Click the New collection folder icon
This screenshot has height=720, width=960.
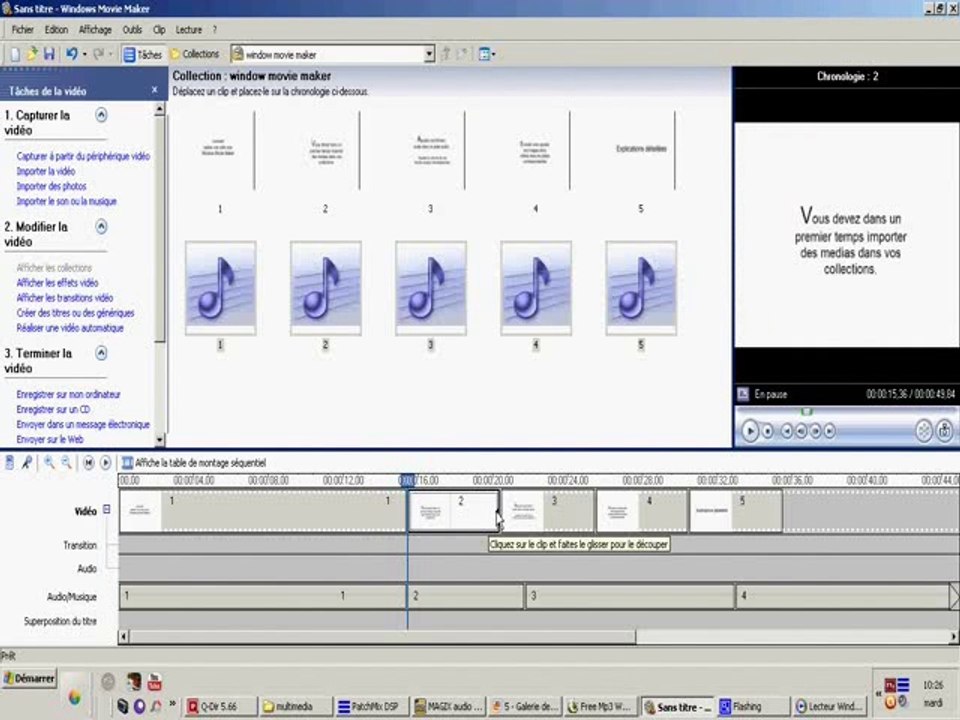click(x=463, y=54)
